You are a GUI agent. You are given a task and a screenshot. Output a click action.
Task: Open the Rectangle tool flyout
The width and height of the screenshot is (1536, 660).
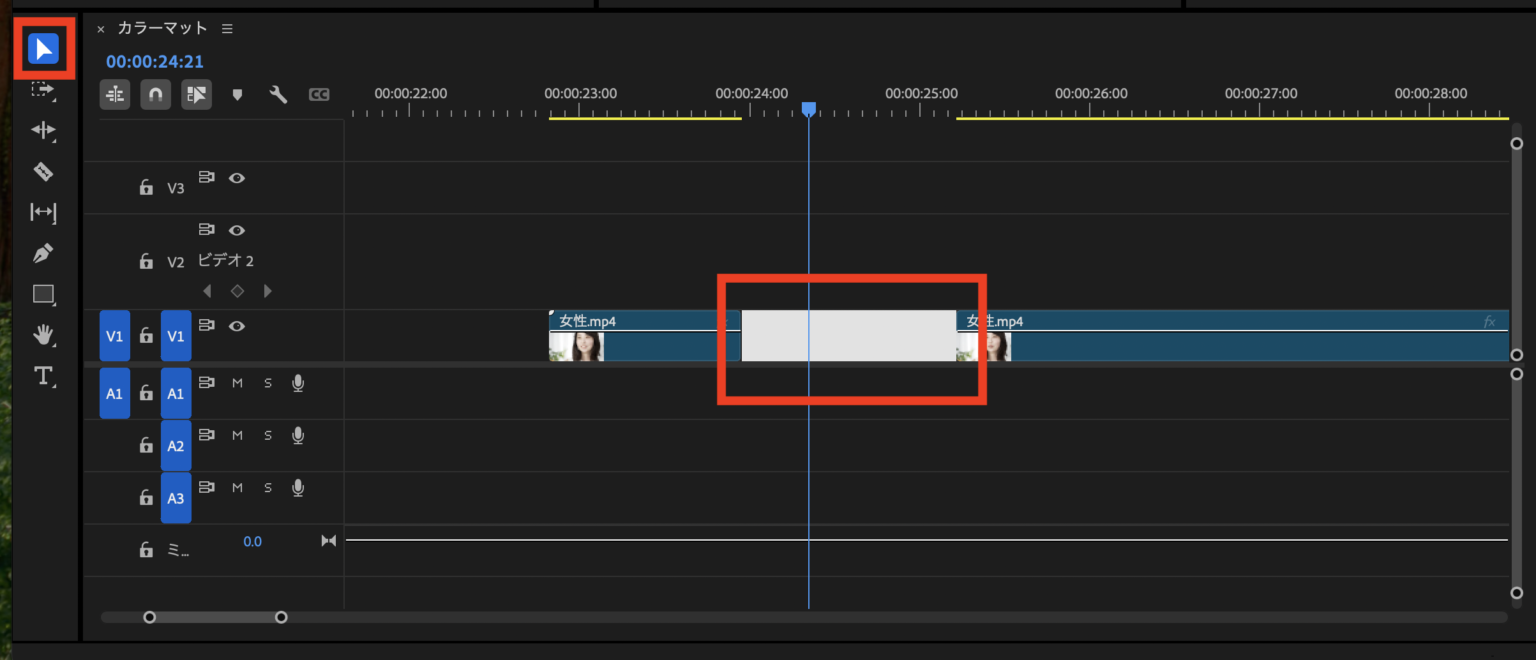point(44,294)
